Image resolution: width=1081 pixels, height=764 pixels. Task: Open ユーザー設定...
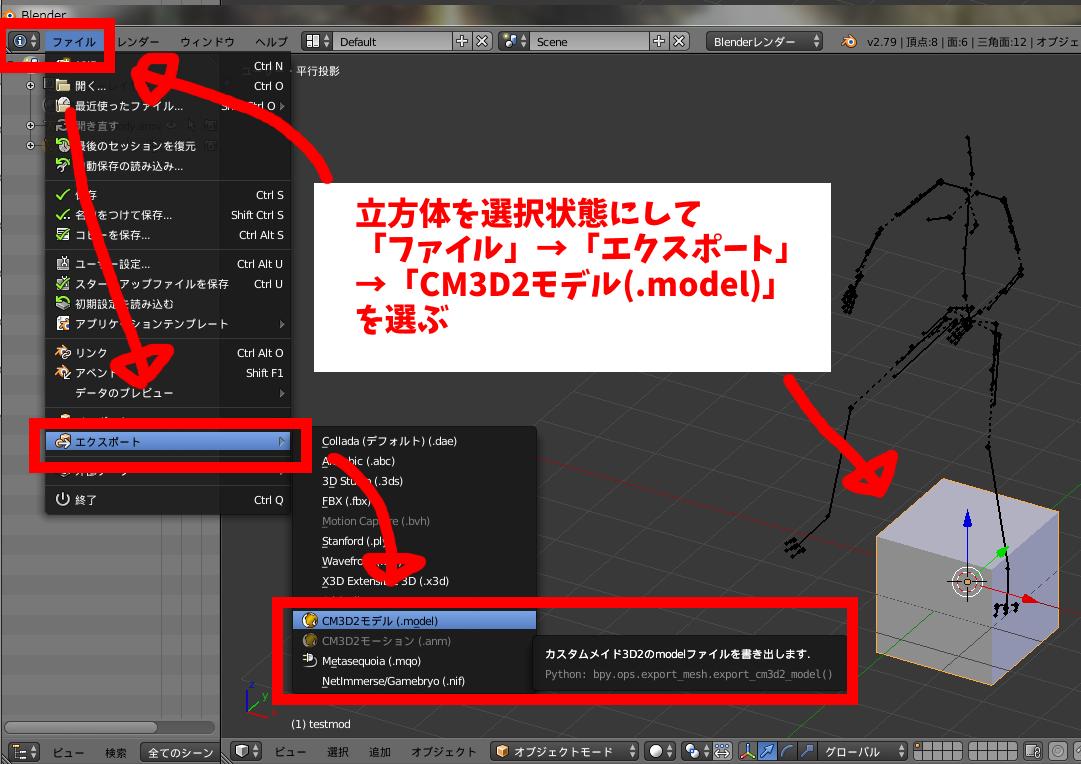pos(168,264)
